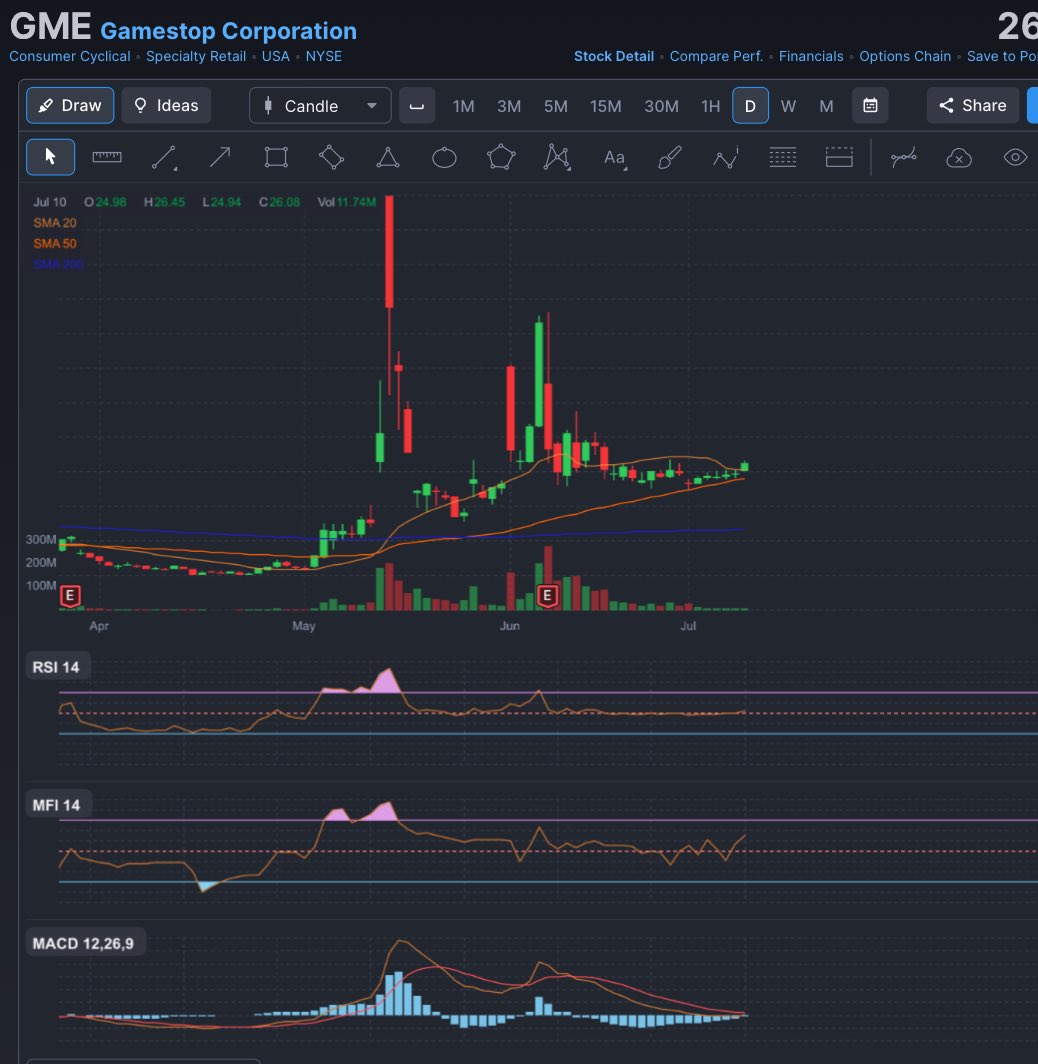Click the June earnings E marker
Image resolution: width=1038 pixels, height=1064 pixels.
[547, 596]
